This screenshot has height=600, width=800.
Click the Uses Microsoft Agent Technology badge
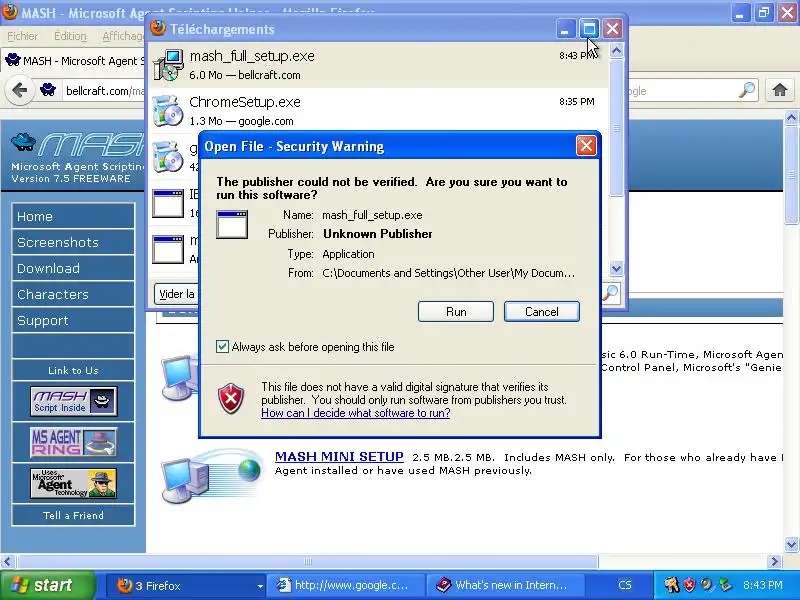tap(73, 483)
